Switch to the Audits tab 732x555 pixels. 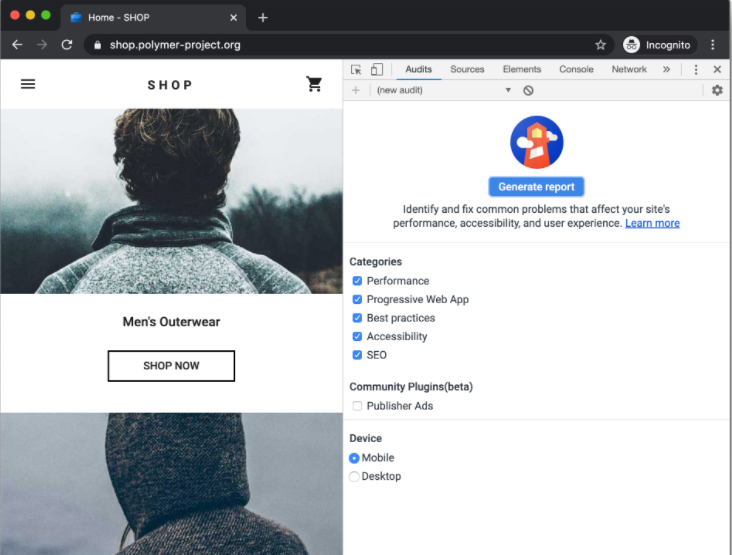418,70
